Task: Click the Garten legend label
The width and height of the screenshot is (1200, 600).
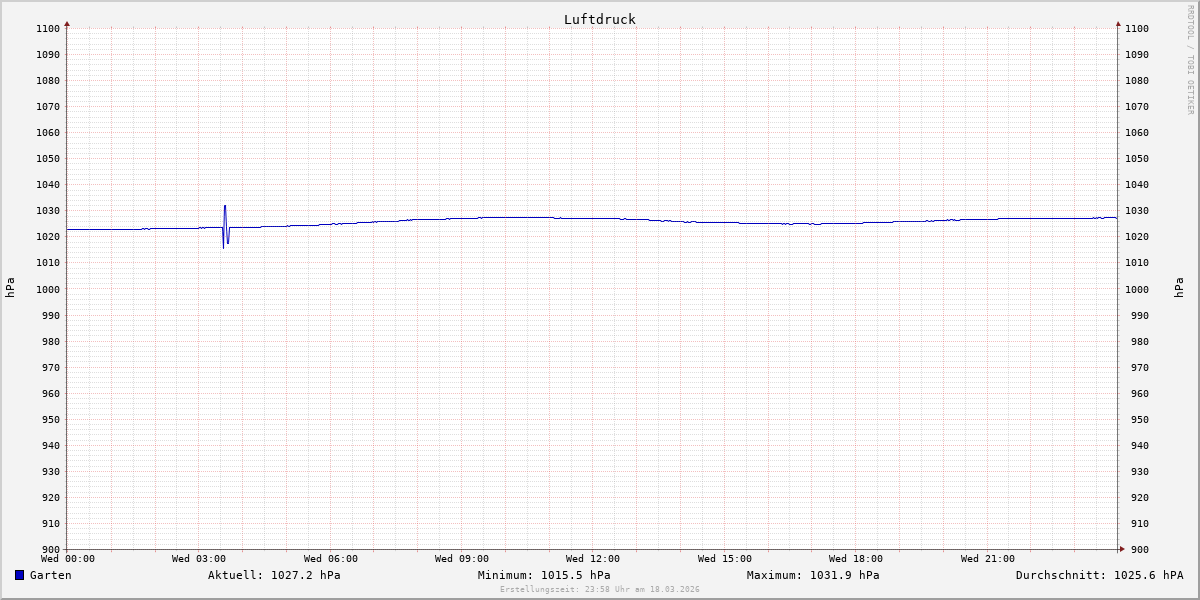Action: 50,575
